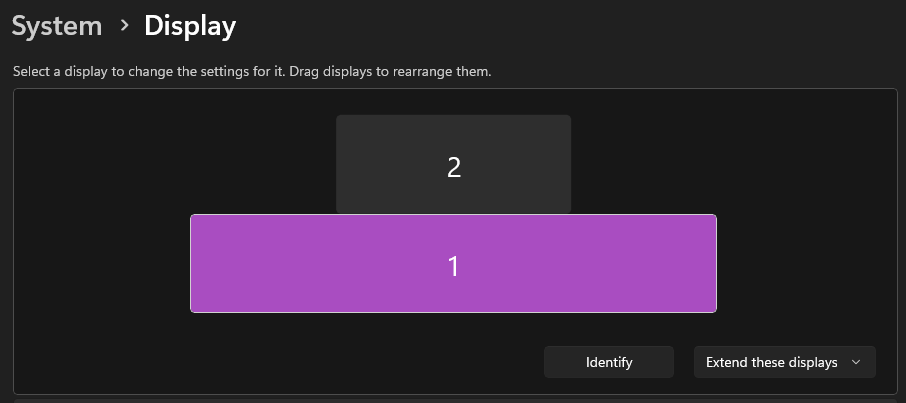906x403 pixels.
Task: Select display 2 in the arrangement
Action: tap(453, 150)
